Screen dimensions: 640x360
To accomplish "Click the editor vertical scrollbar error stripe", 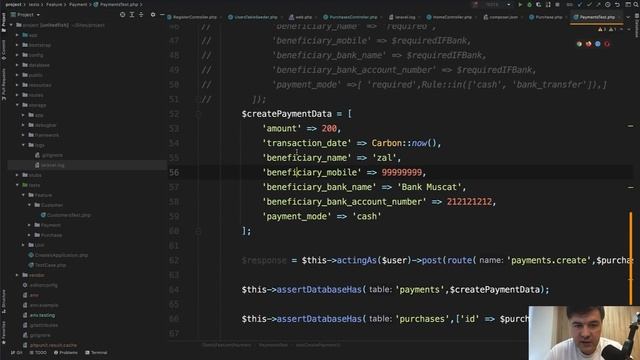I will pos(631,258).
